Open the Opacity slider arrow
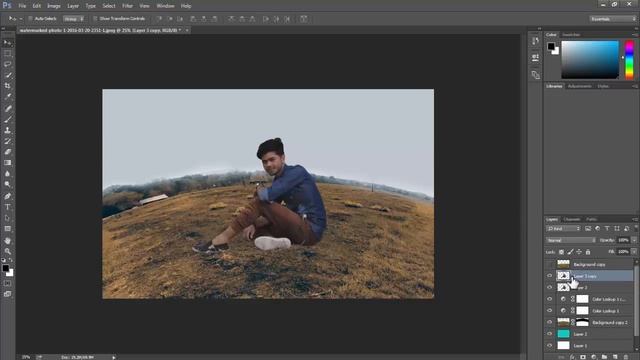The image size is (640, 360). (x=633, y=240)
